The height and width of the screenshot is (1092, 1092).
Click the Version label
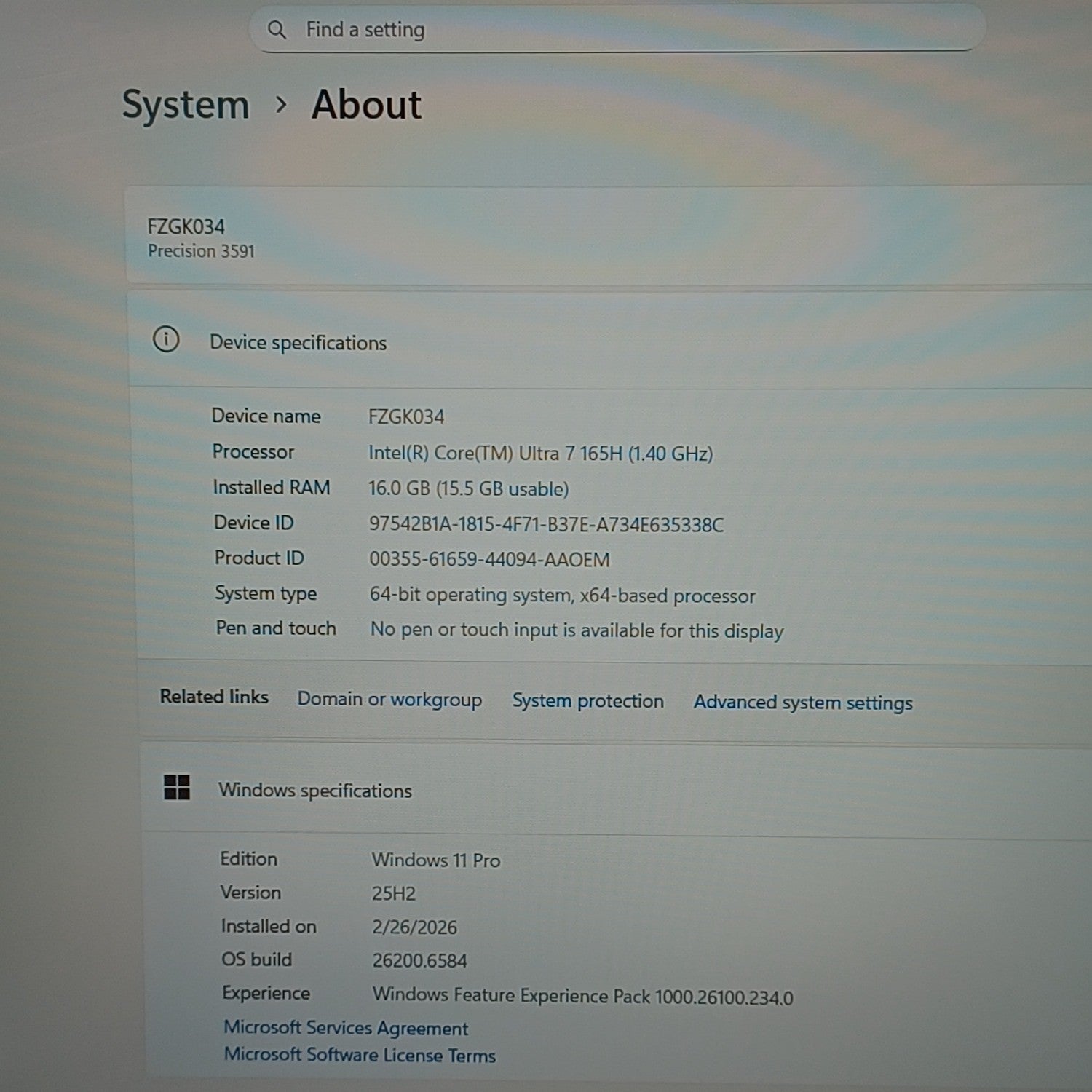tap(250, 893)
